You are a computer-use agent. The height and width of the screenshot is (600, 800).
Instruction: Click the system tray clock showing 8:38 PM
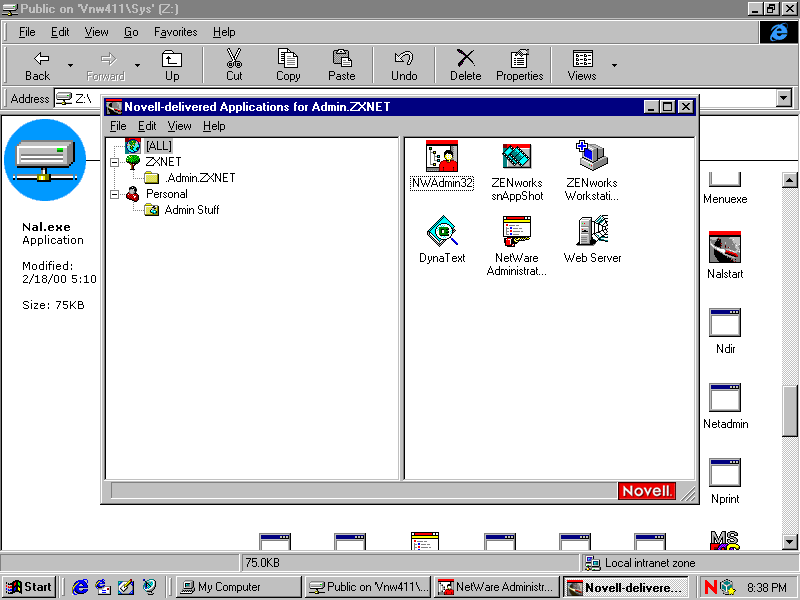(767, 587)
